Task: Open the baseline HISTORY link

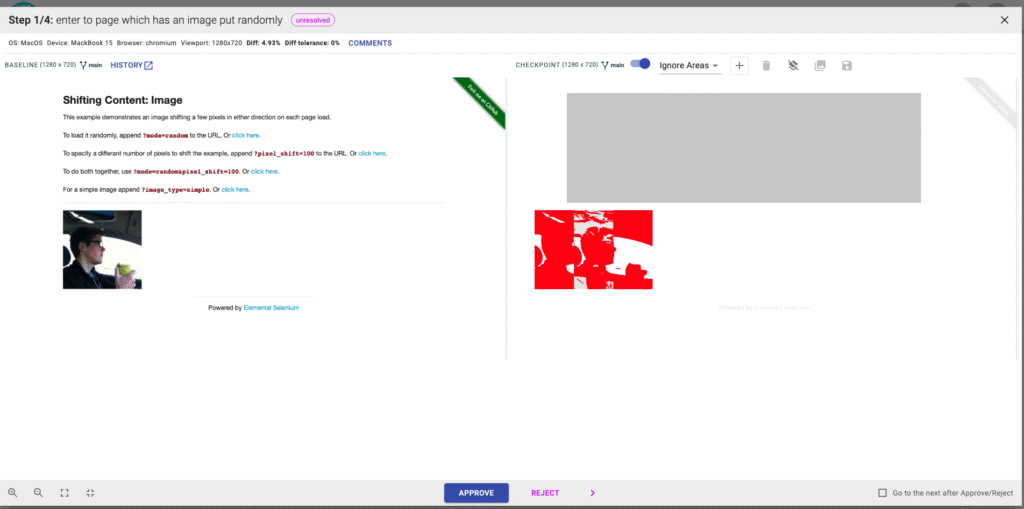Action: coord(131,66)
